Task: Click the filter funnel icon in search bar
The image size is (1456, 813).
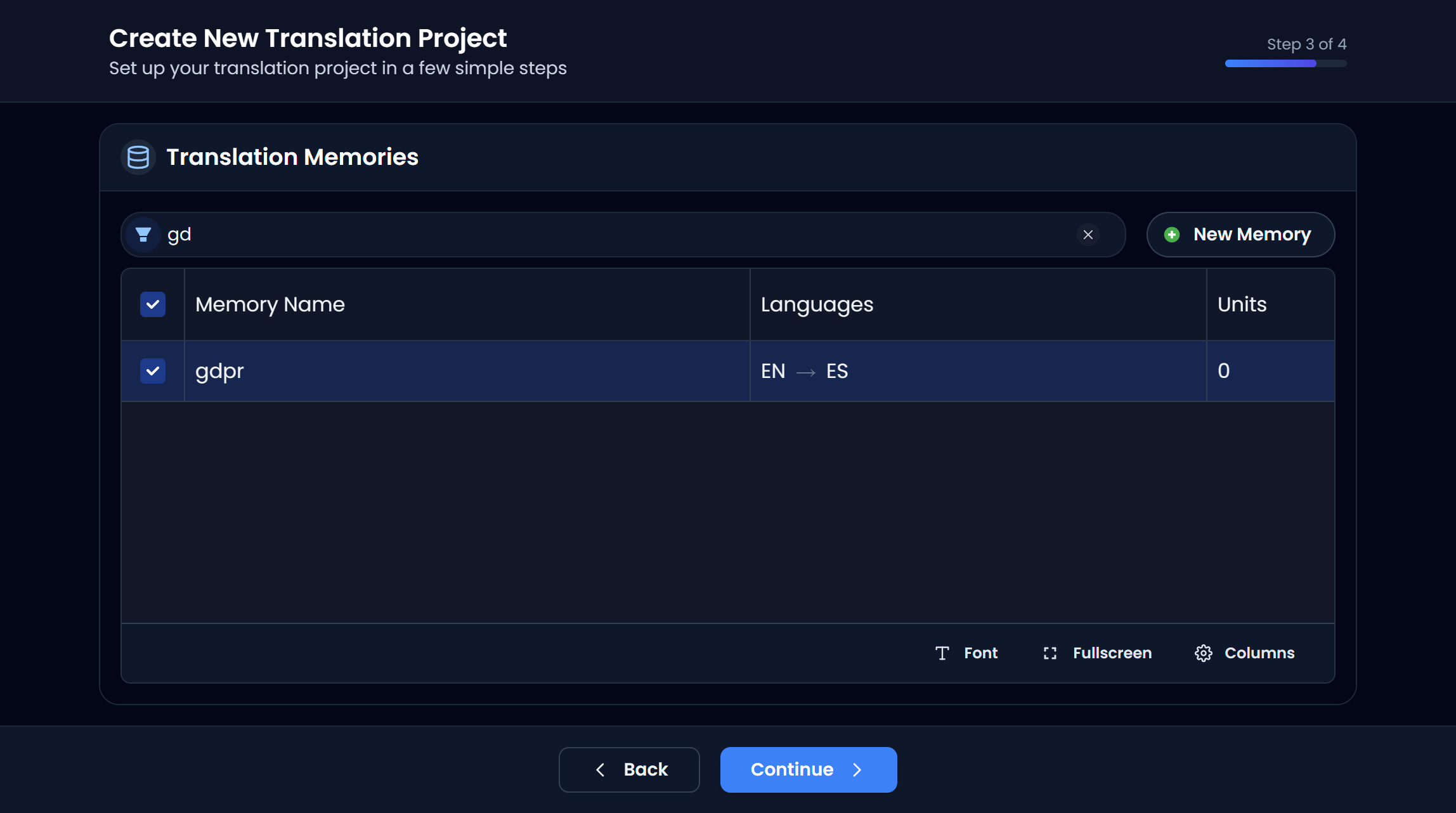Action: click(143, 234)
